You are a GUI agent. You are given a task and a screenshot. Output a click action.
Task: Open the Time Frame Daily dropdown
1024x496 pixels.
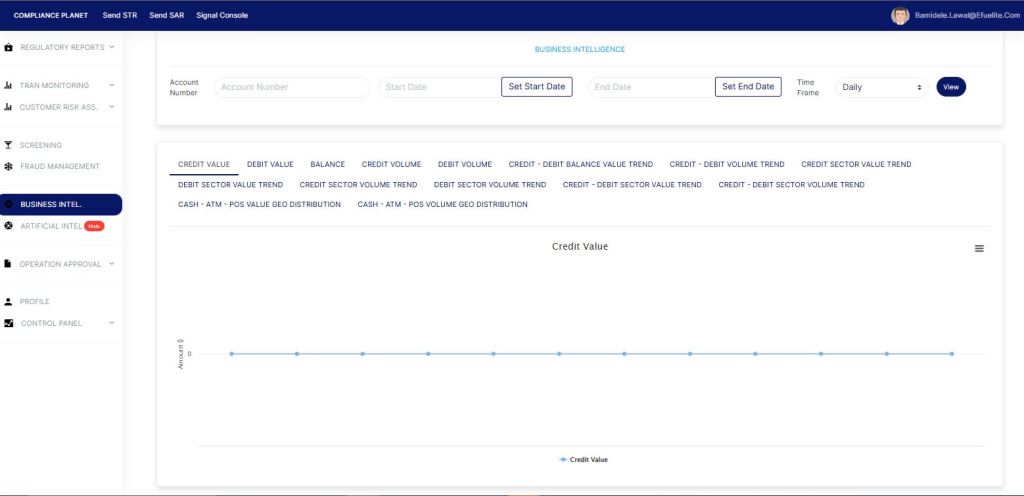[x=881, y=87]
